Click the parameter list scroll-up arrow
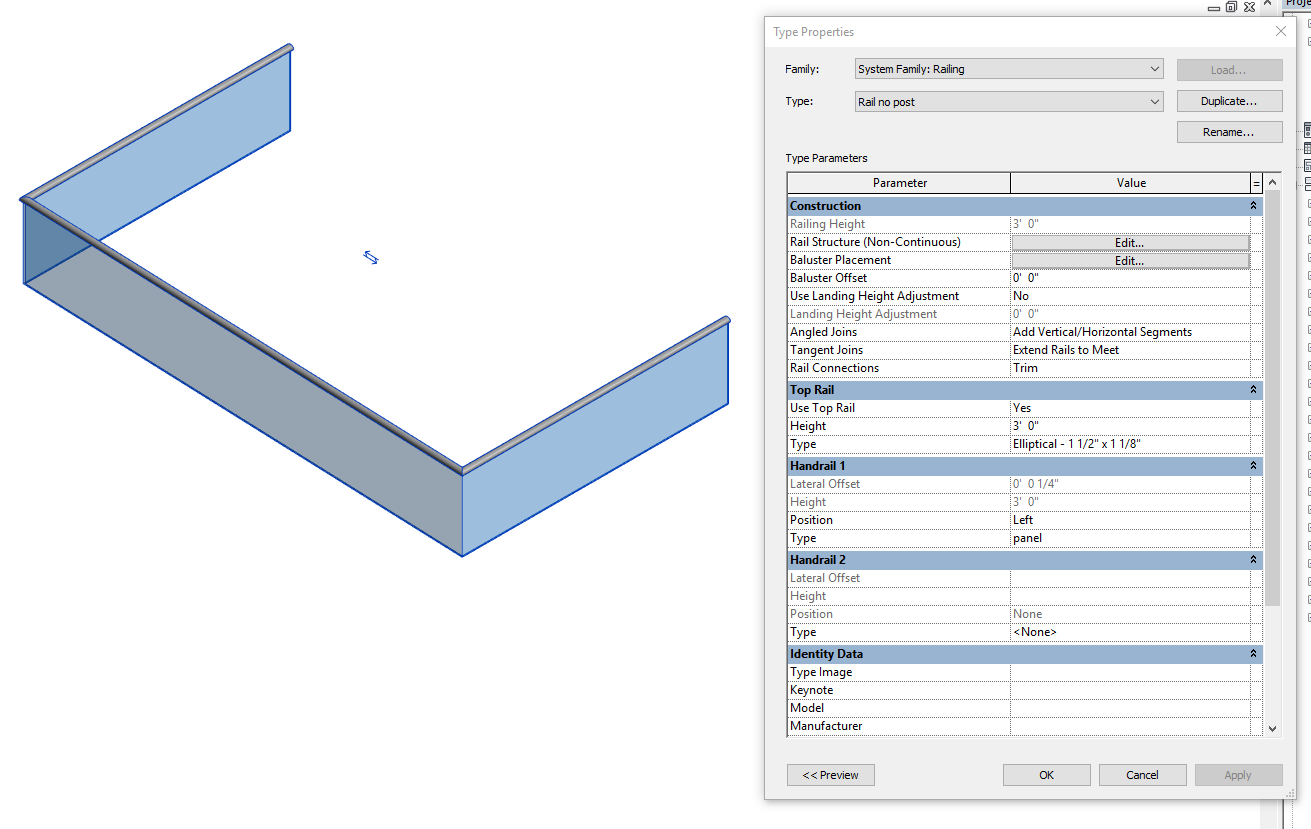The image size is (1311, 829). [1271, 182]
